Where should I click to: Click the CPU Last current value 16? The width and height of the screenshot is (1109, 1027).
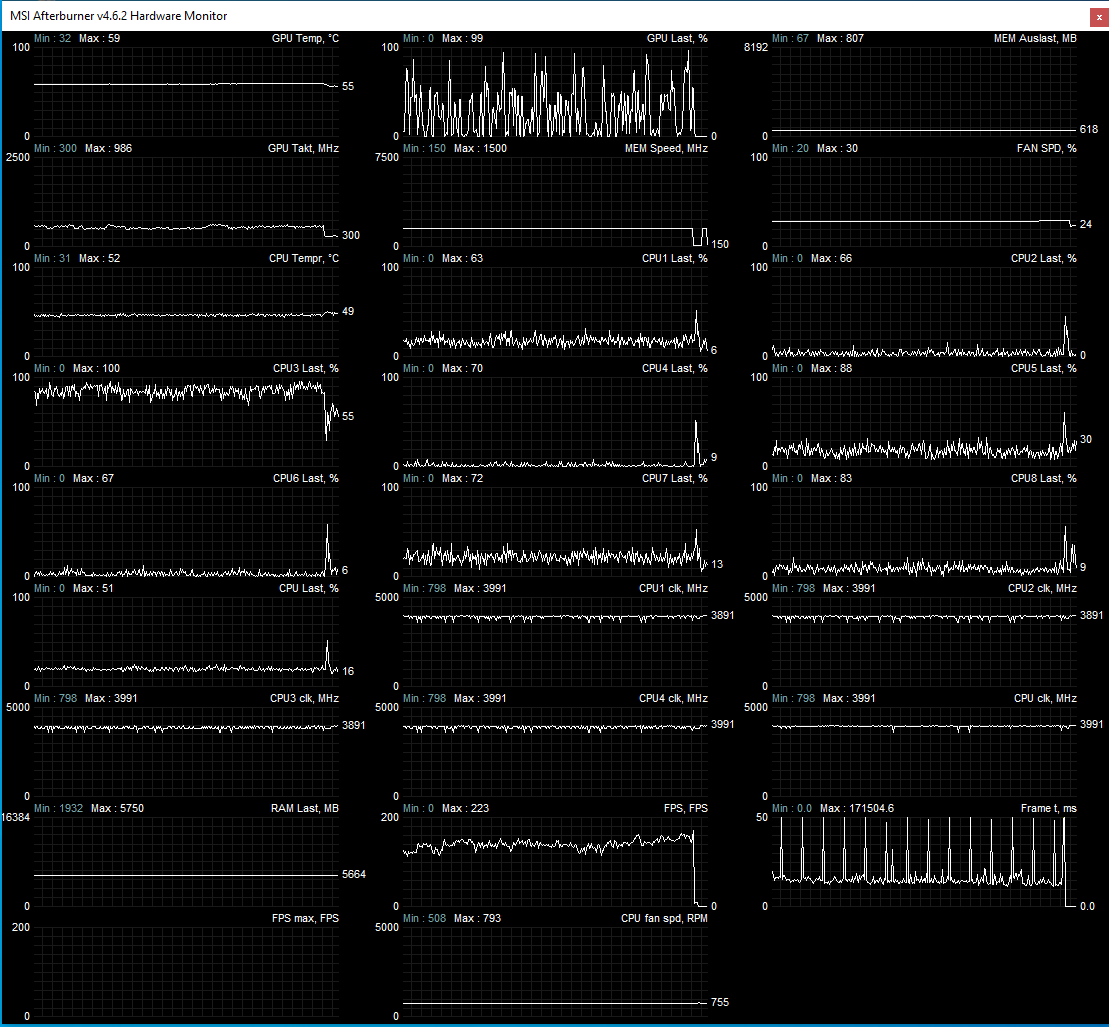[348, 671]
